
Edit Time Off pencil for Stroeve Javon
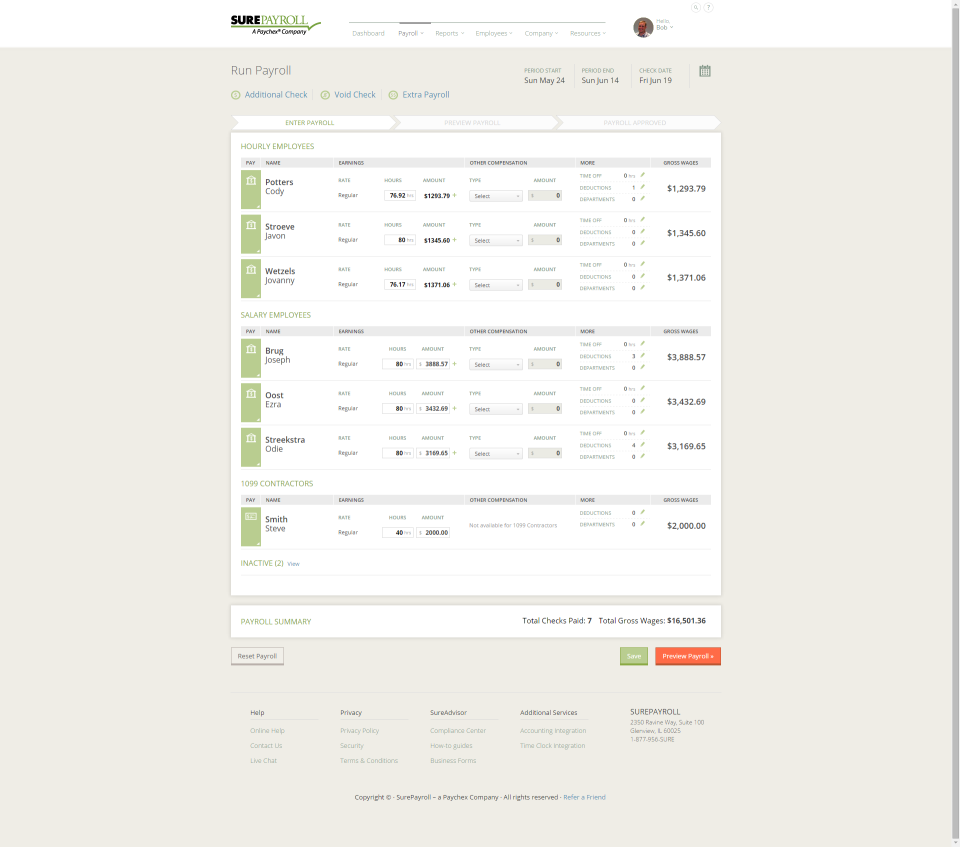point(642,219)
